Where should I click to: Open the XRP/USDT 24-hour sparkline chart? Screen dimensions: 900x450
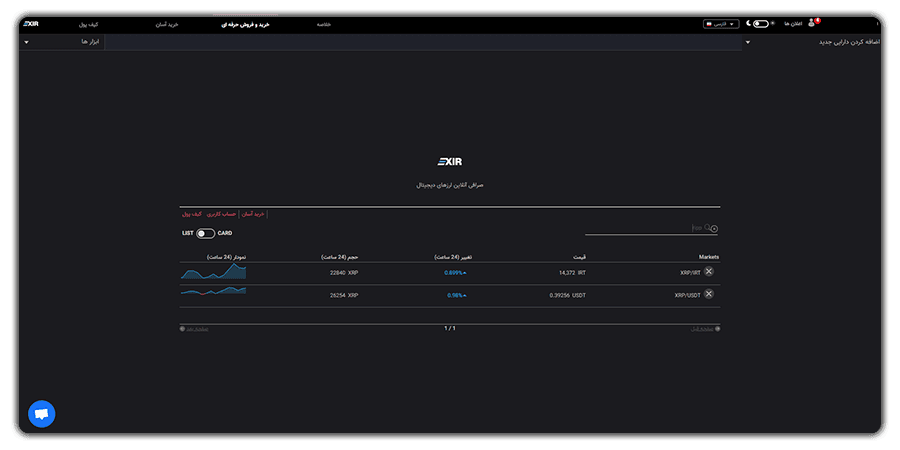click(x=213, y=291)
